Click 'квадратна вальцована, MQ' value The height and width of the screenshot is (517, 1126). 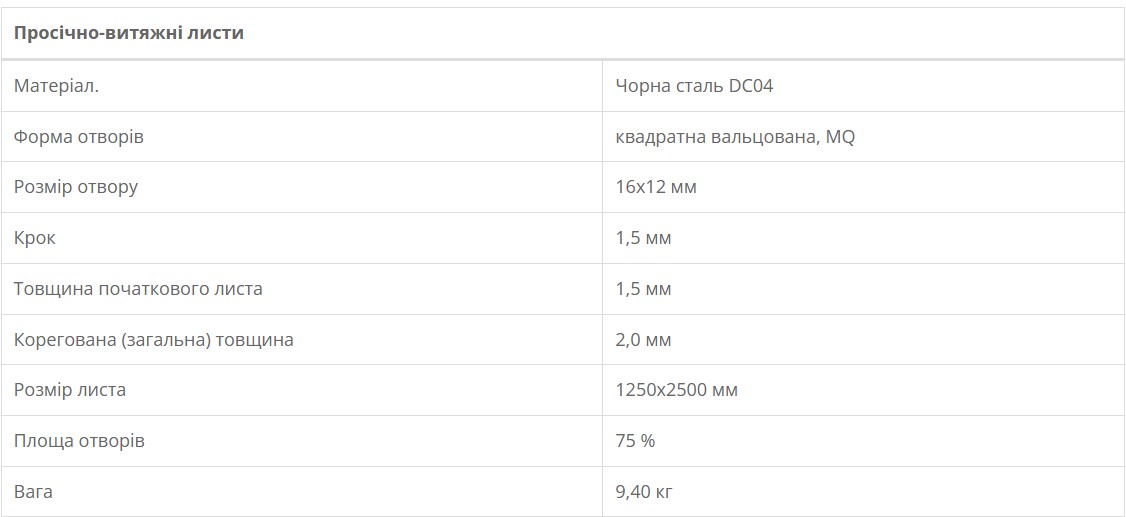(735, 136)
